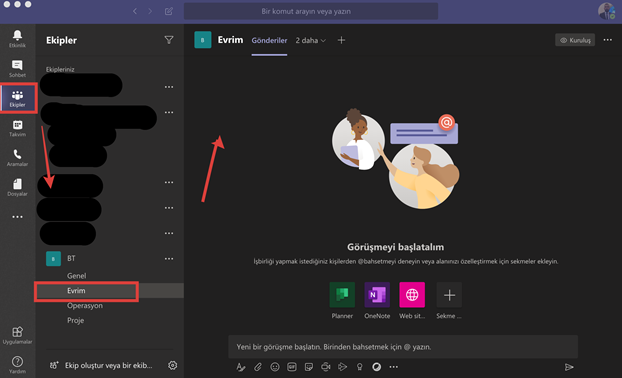Click the Evrim channel title in header
The height and width of the screenshot is (378, 622).
[230, 40]
